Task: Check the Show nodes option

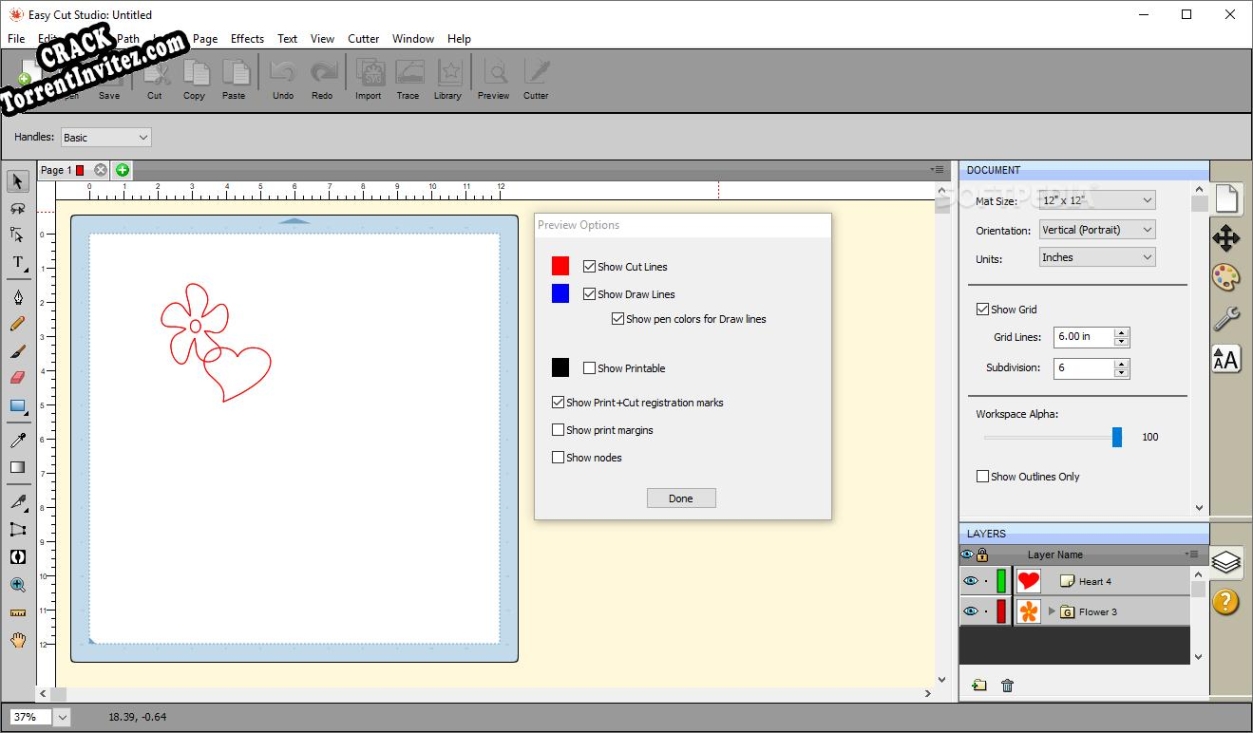Action: [557, 457]
